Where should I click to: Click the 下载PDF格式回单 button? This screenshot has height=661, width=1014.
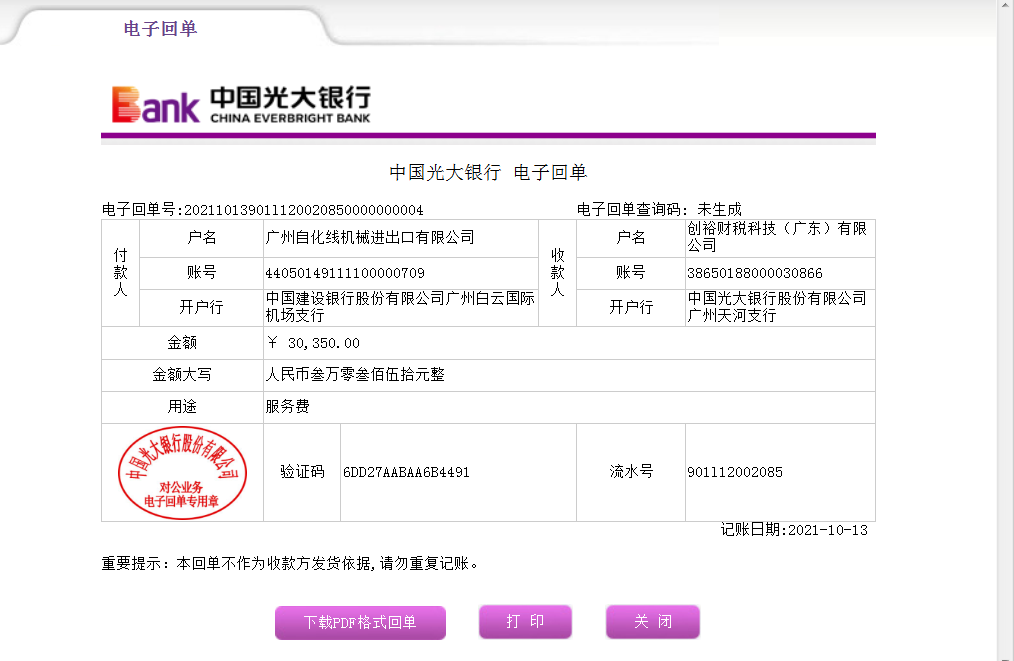coord(360,622)
